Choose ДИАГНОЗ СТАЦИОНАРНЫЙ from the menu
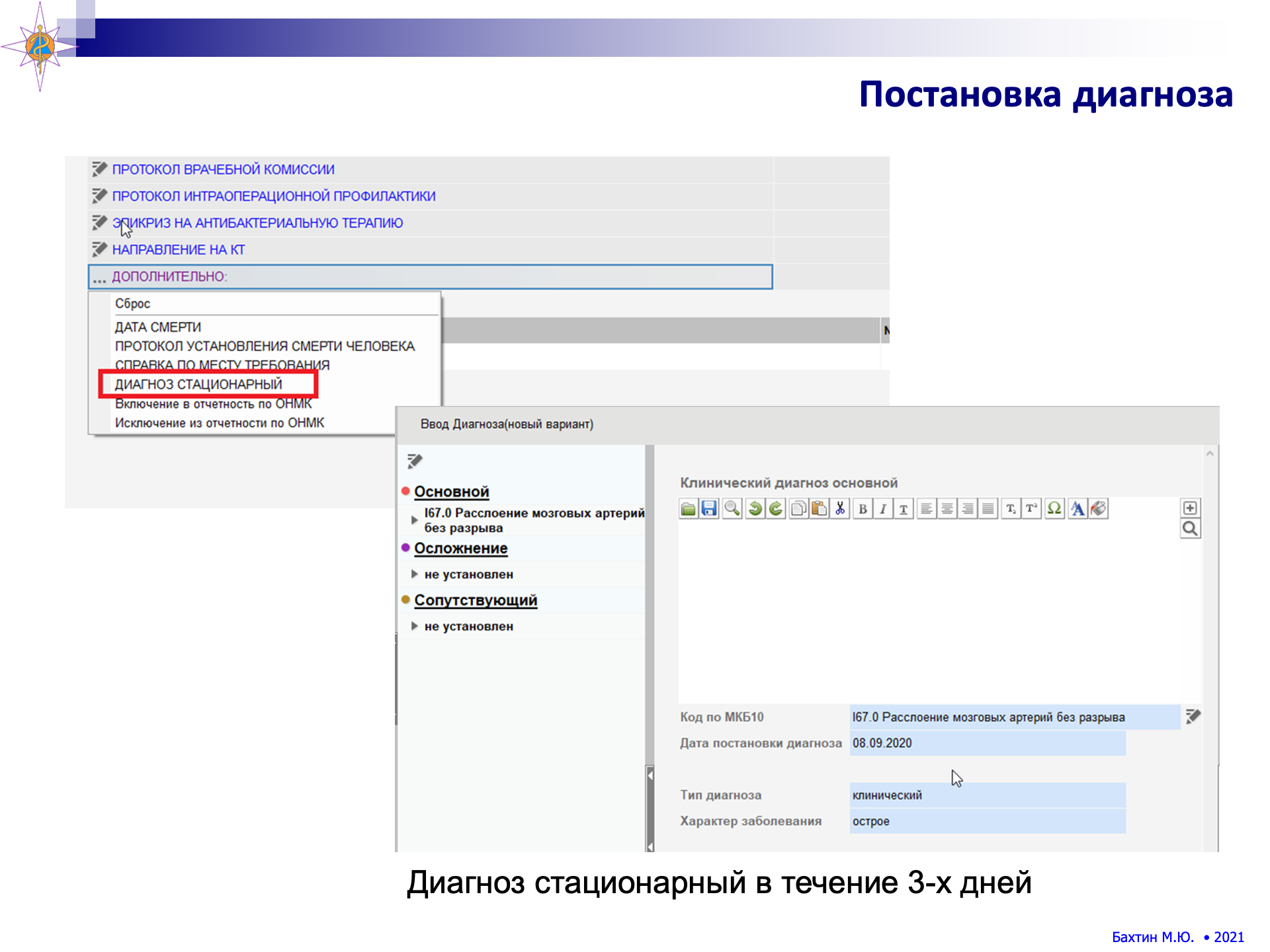The width and height of the screenshot is (1270, 952). click(198, 384)
